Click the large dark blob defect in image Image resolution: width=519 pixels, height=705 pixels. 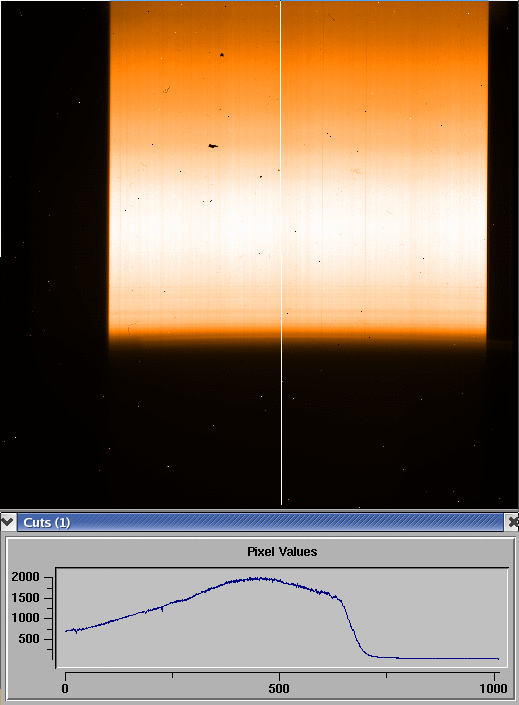[x=213, y=146]
